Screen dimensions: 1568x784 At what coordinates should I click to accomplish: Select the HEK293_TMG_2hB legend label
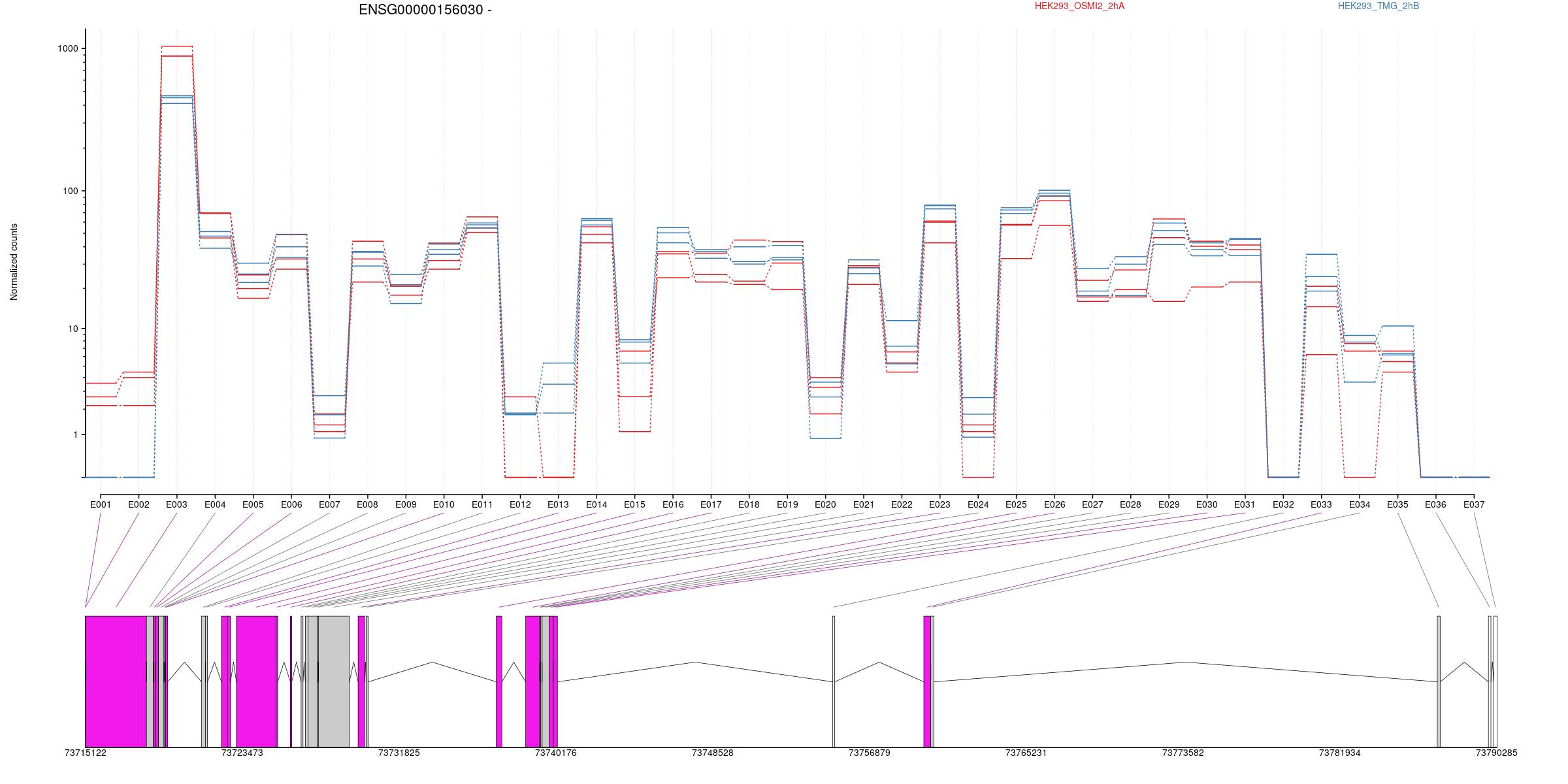click(1379, 6)
